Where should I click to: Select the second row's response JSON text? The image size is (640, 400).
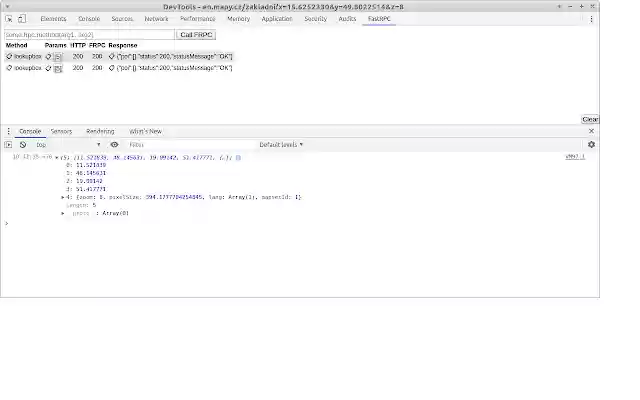pyautogui.click(x=174, y=68)
